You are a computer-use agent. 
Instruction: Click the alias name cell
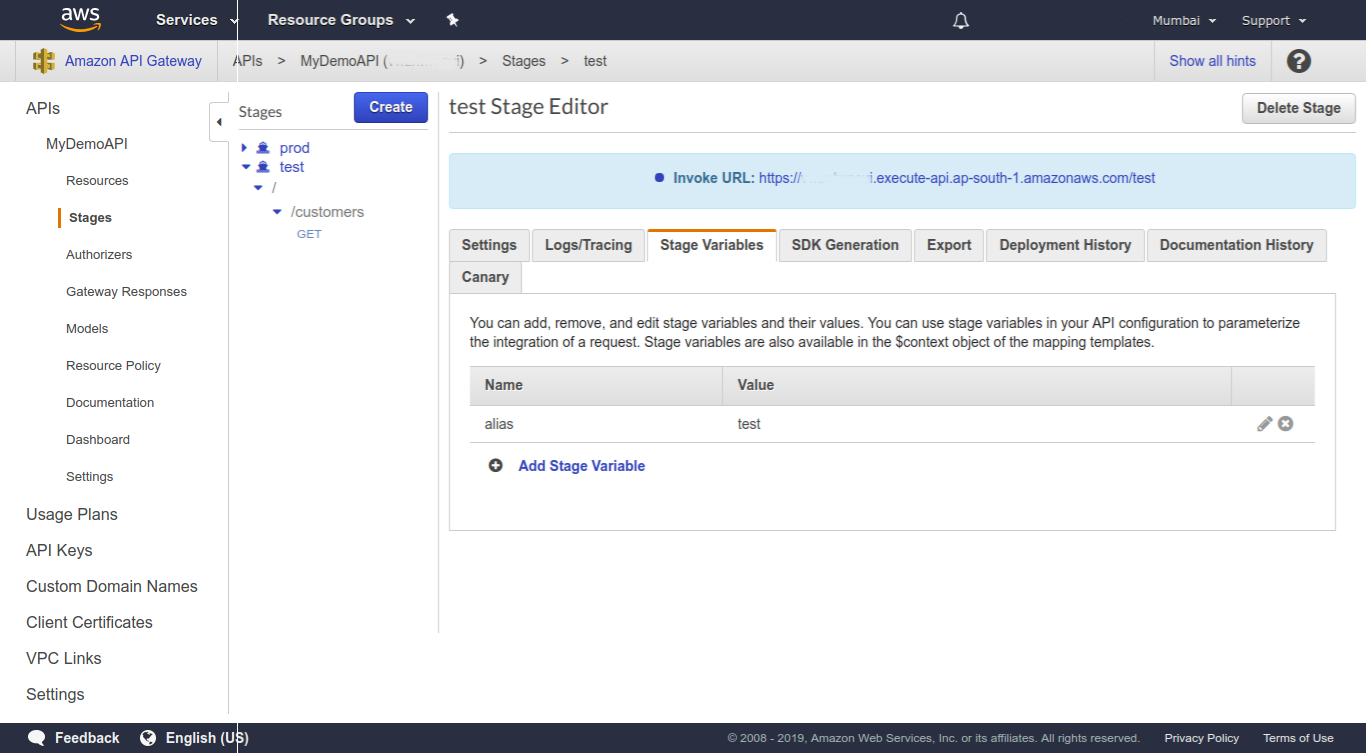[x=596, y=424]
